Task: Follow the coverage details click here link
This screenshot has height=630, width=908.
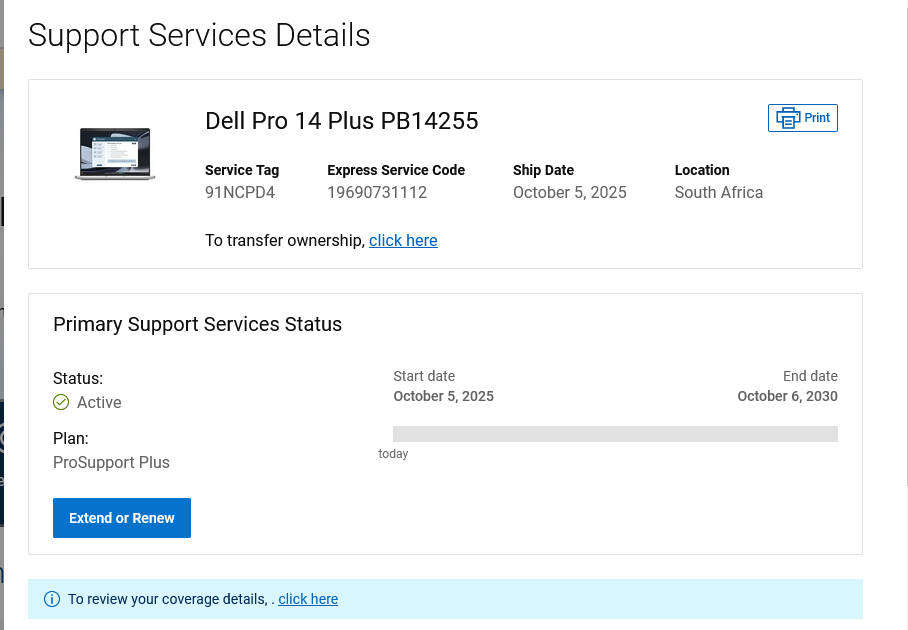Action: click(308, 599)
